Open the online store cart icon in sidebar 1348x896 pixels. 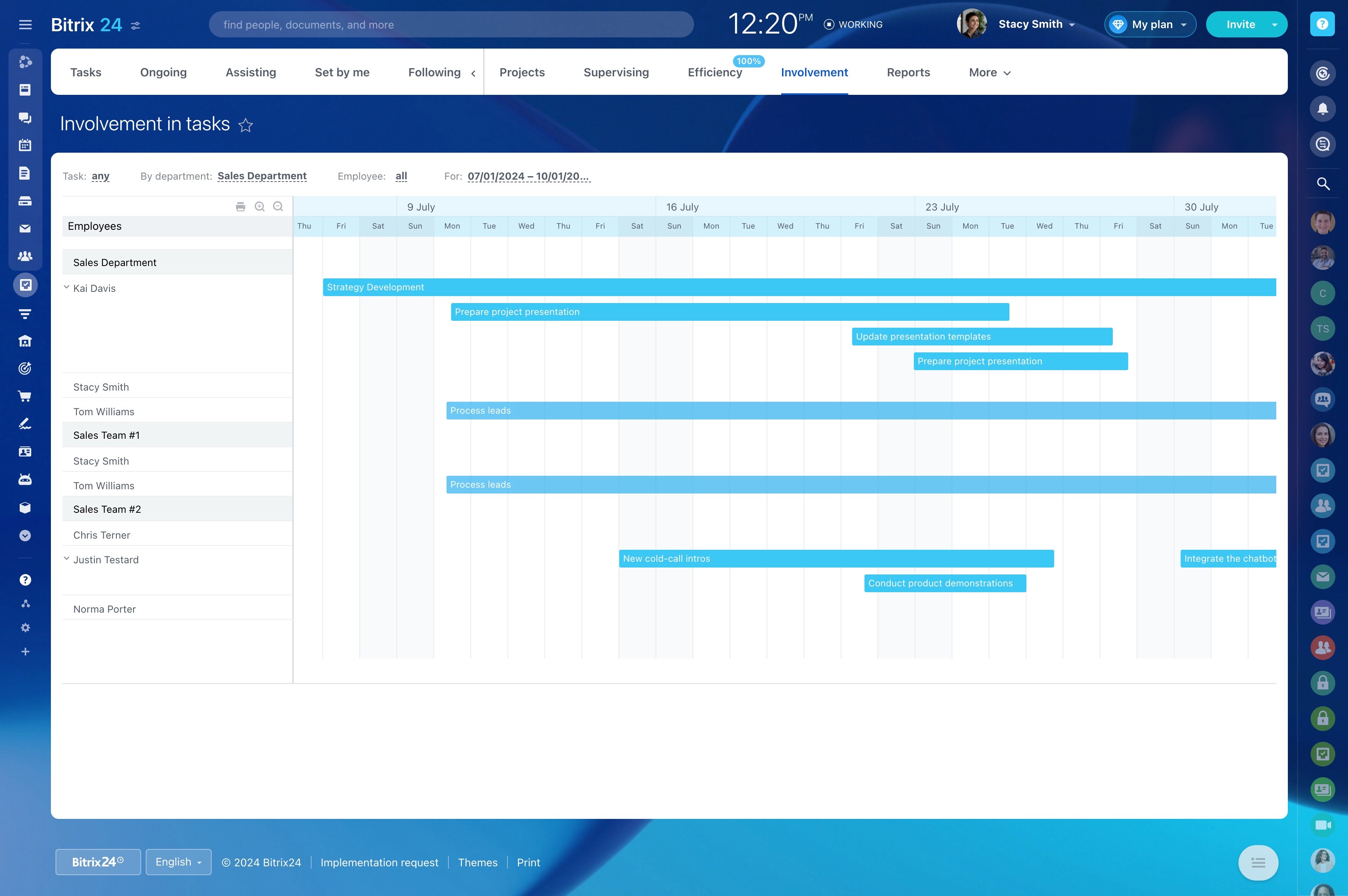click(25, 396)
